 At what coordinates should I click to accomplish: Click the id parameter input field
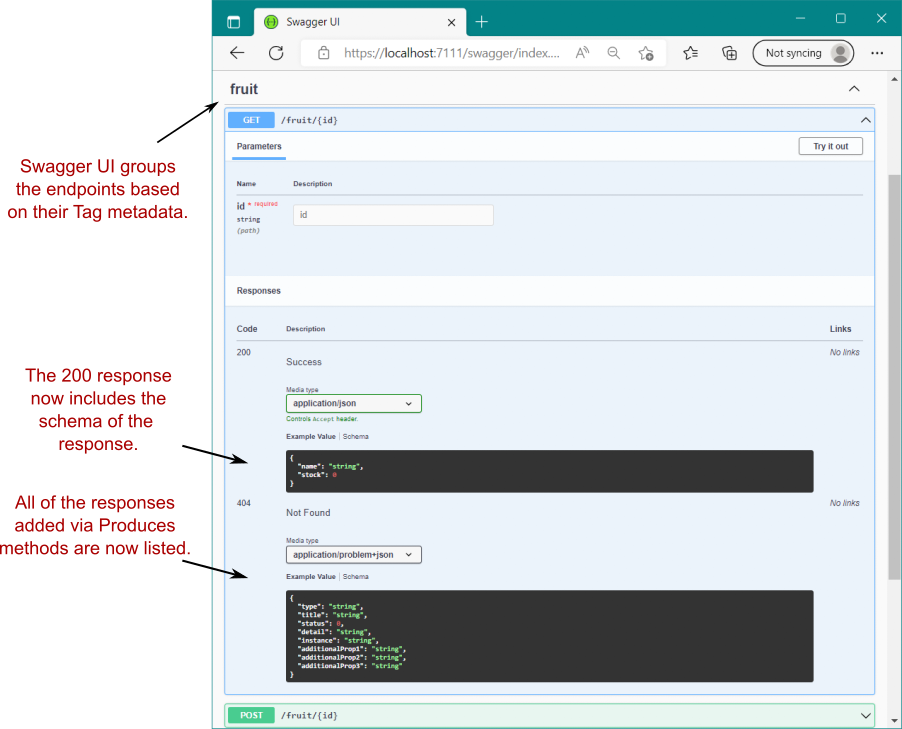393,215
